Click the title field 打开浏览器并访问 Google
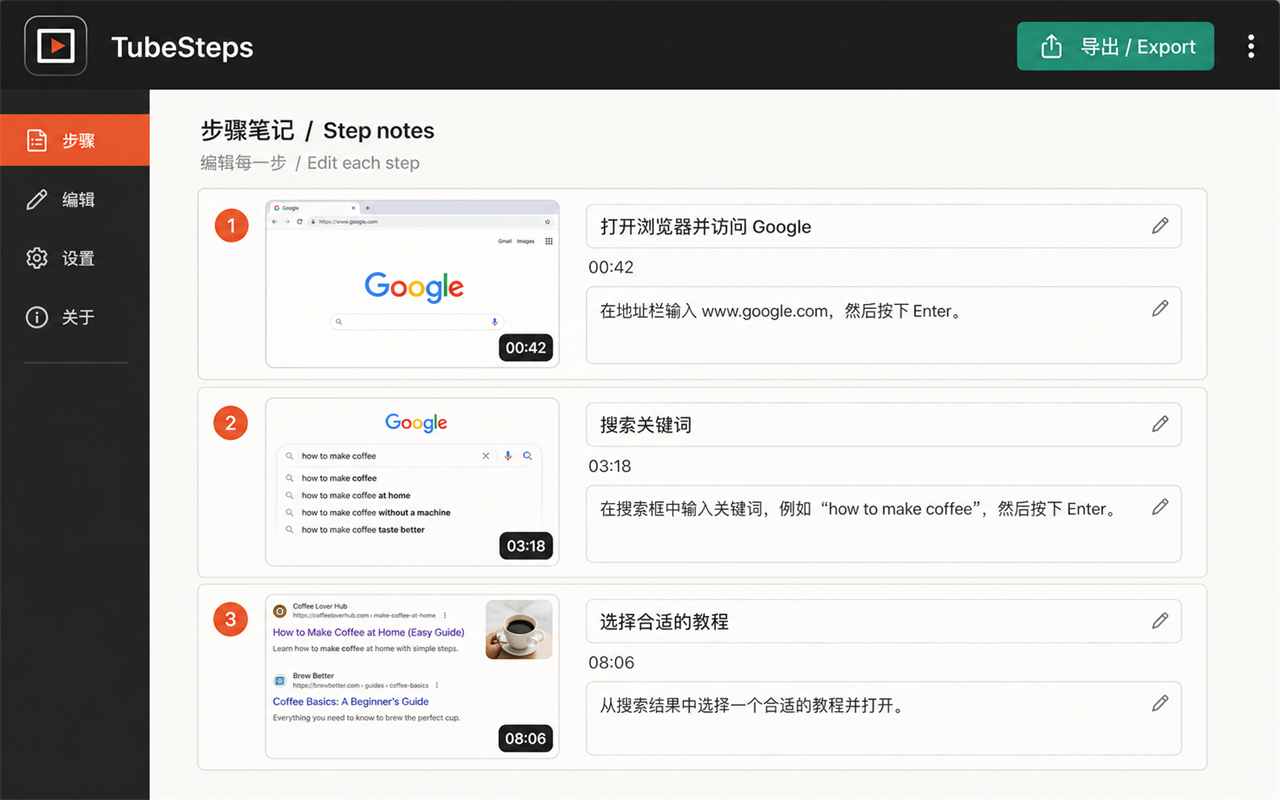Viewport: 1280px width, 800px height. (x=883, y=226)
